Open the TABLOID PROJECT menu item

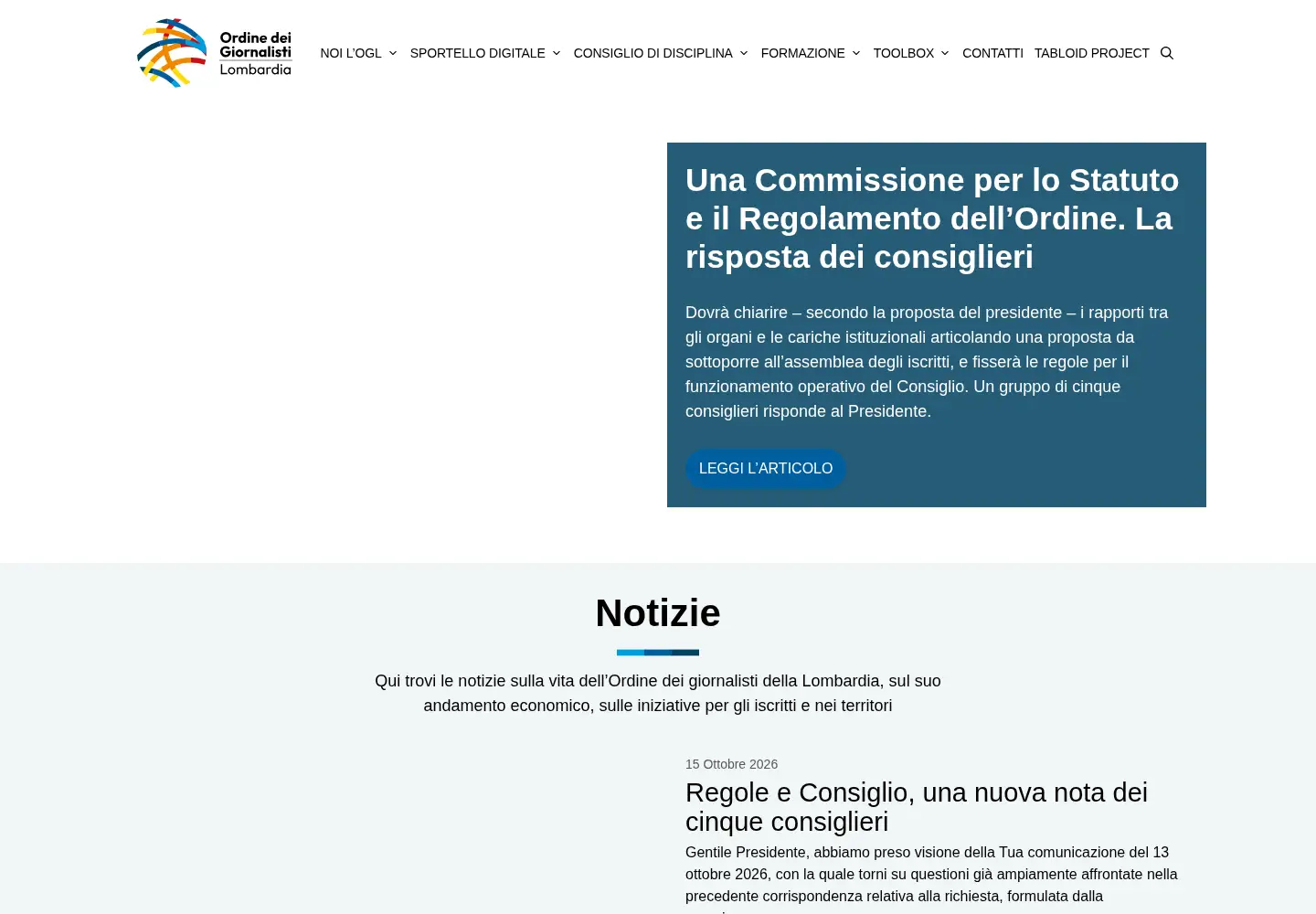(x=1092, y=53)
